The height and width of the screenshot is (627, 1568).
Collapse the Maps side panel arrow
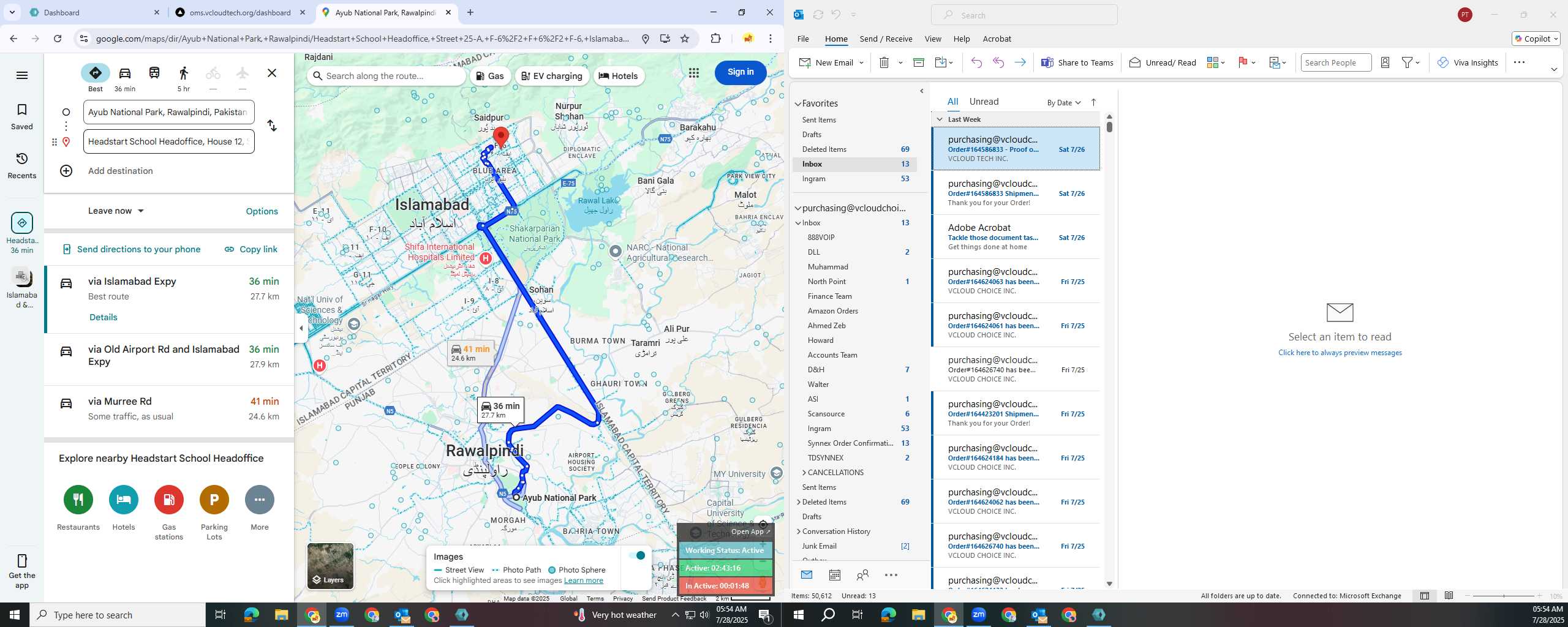click(x=301, y=328)
